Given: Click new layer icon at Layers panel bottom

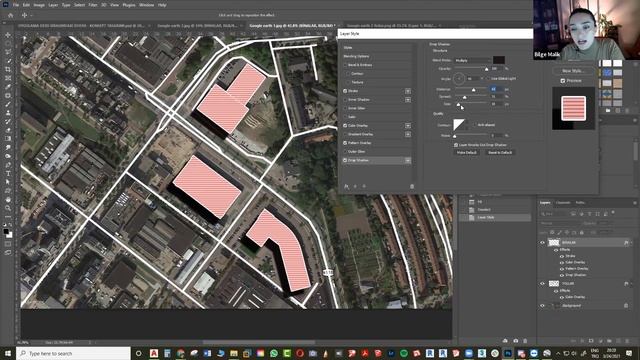Looking at the screenshot, I should pyautogui.click(x=619, y=340).
